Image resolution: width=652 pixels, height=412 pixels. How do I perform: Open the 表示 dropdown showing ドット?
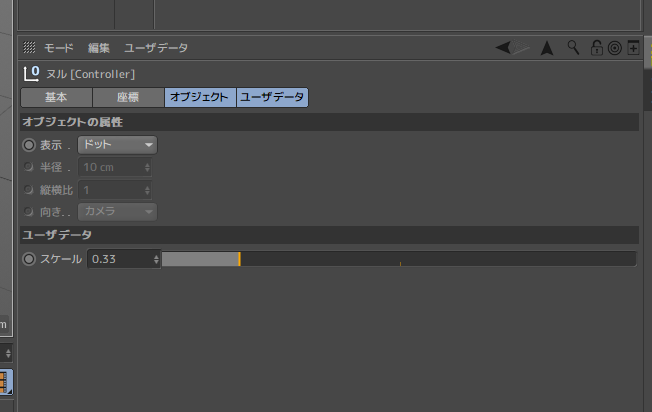[x=118, y=145]
